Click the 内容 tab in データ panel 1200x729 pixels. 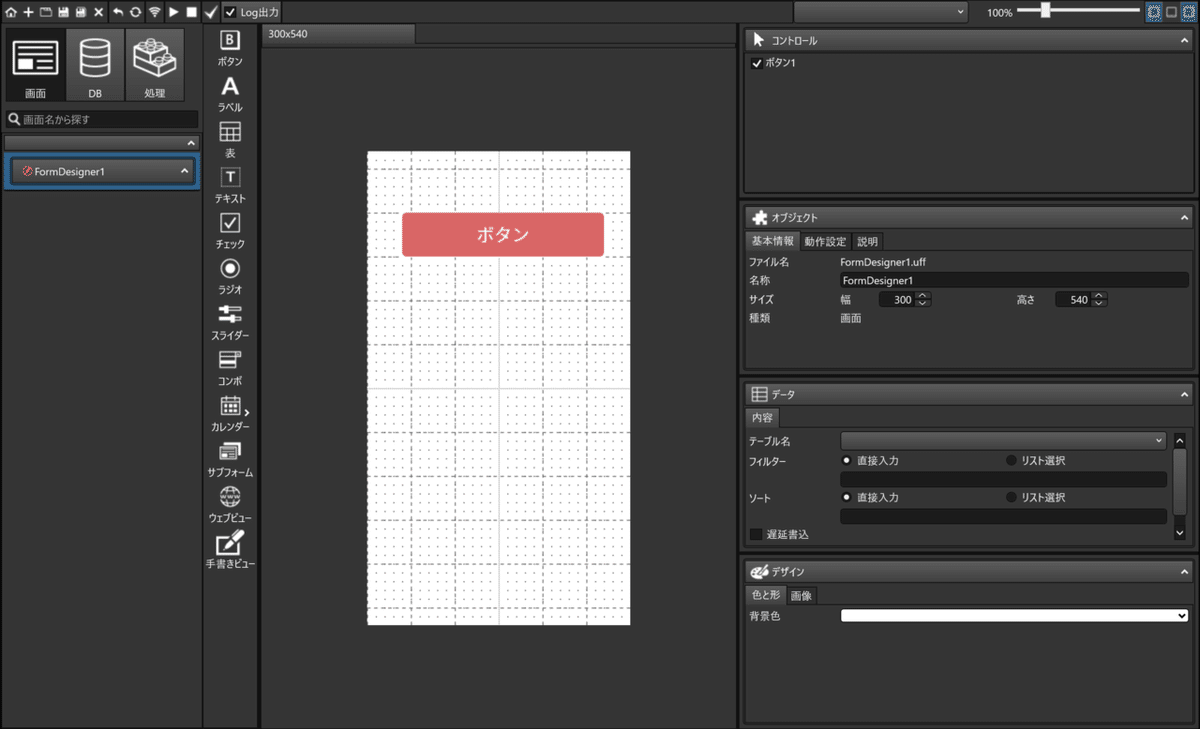[x=762, y=418]
